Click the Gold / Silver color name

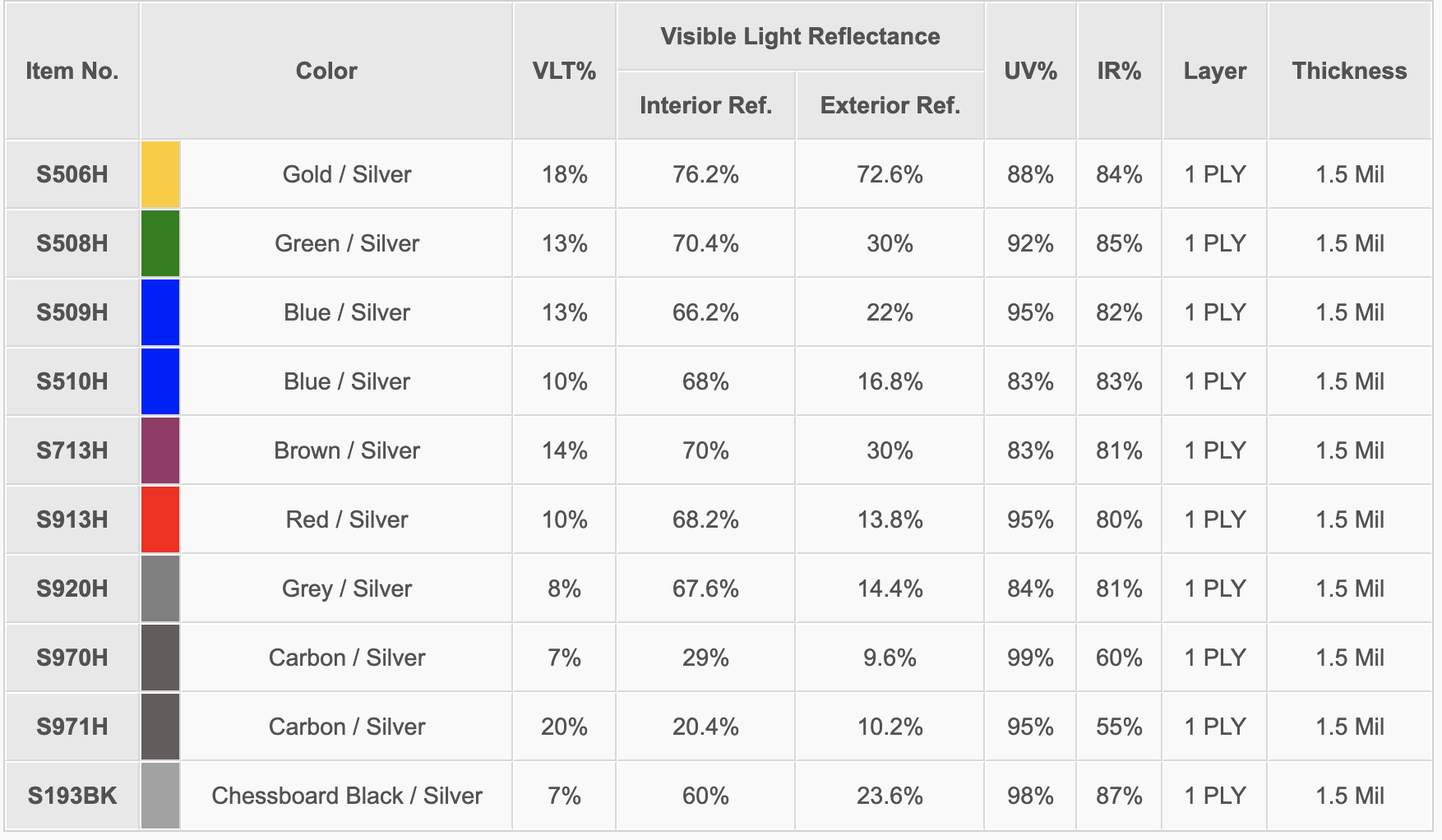point(347,174)
